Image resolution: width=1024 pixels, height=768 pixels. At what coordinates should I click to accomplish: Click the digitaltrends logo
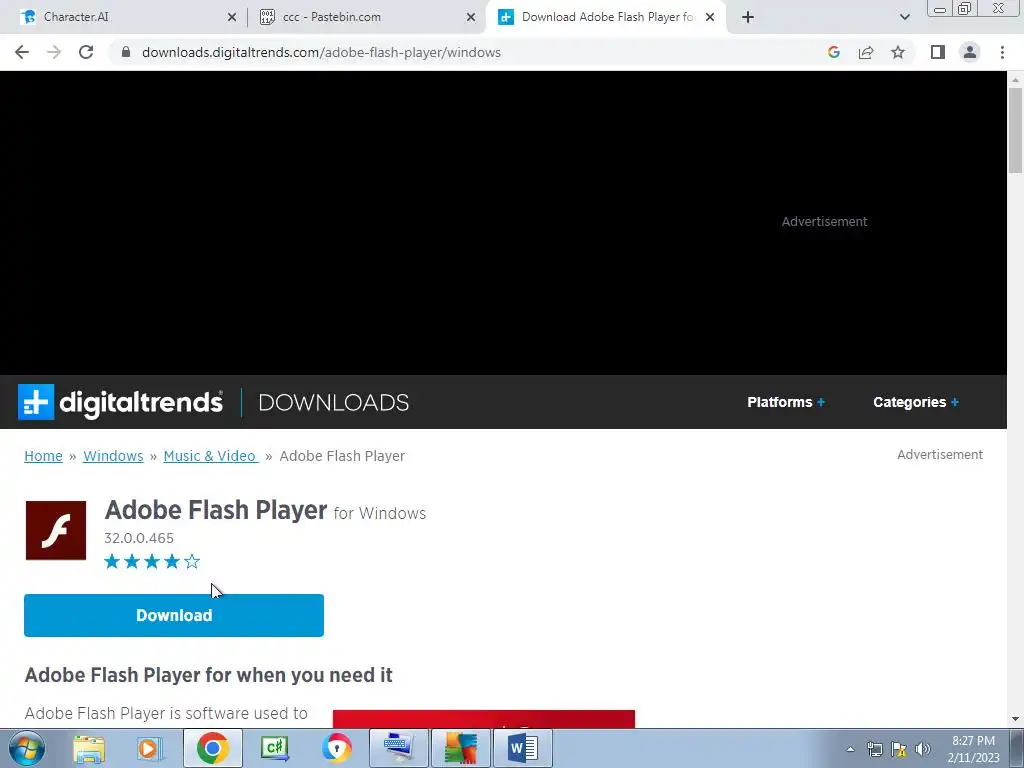point(120,402)
